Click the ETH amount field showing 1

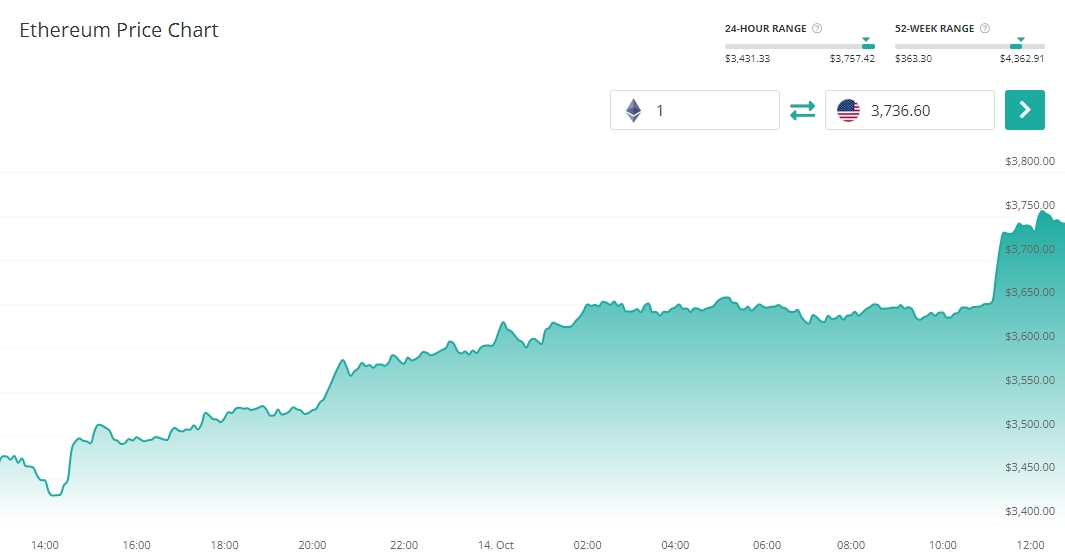710,110
